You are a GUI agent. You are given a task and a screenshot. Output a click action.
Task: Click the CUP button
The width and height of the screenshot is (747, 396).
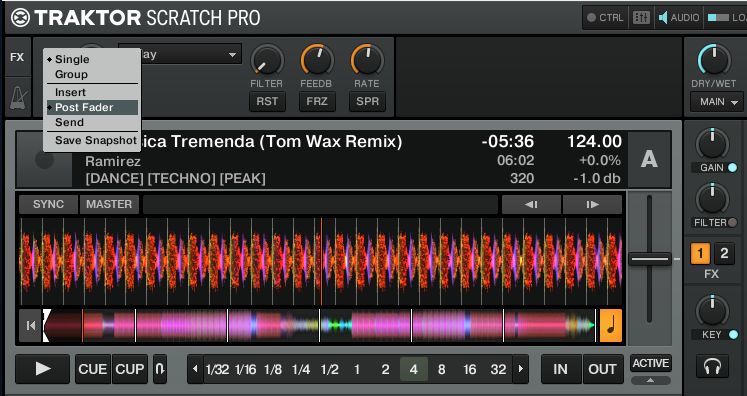click(x=130, y=369)
